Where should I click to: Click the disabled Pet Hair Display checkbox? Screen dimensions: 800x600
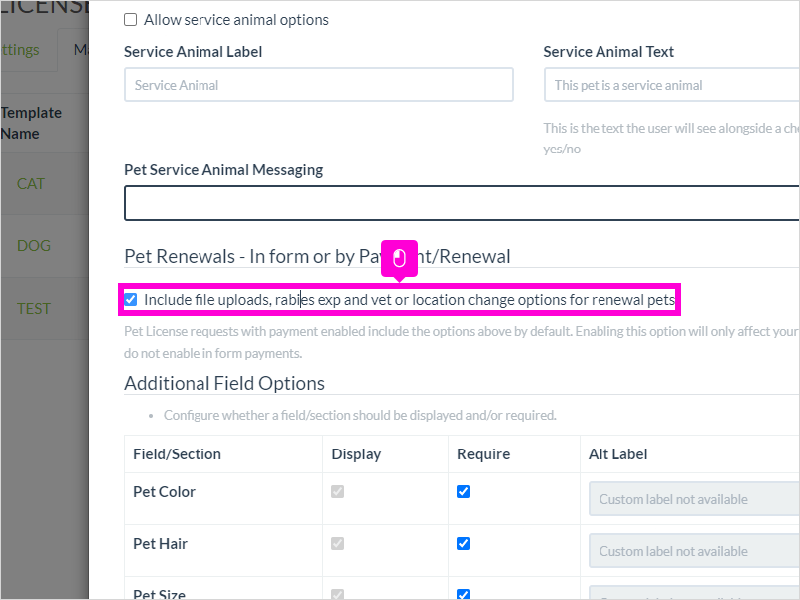coord(337,543)
